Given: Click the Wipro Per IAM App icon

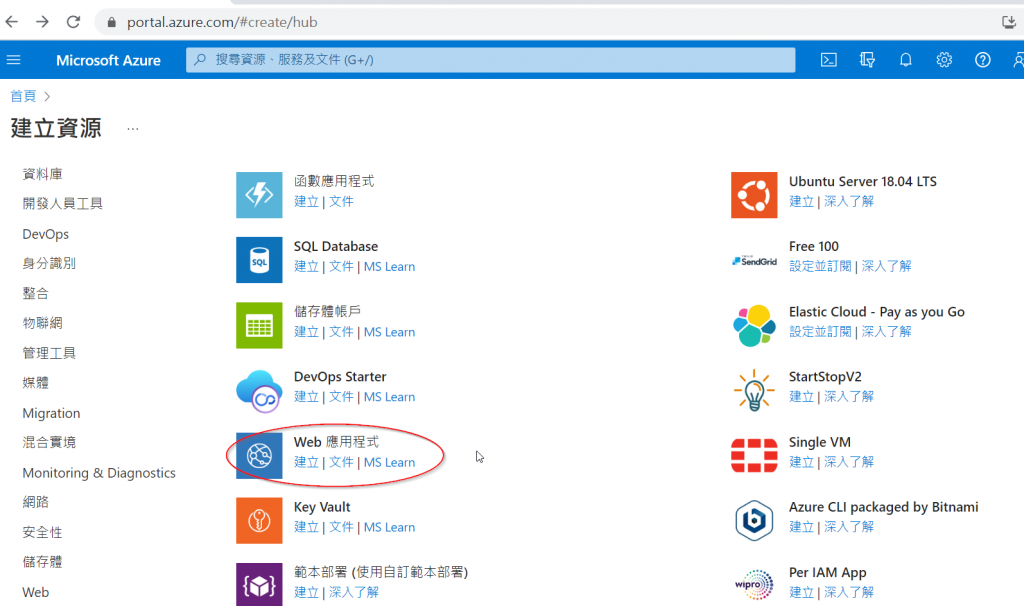Looking at the screenshot, I should coord(754,584).
